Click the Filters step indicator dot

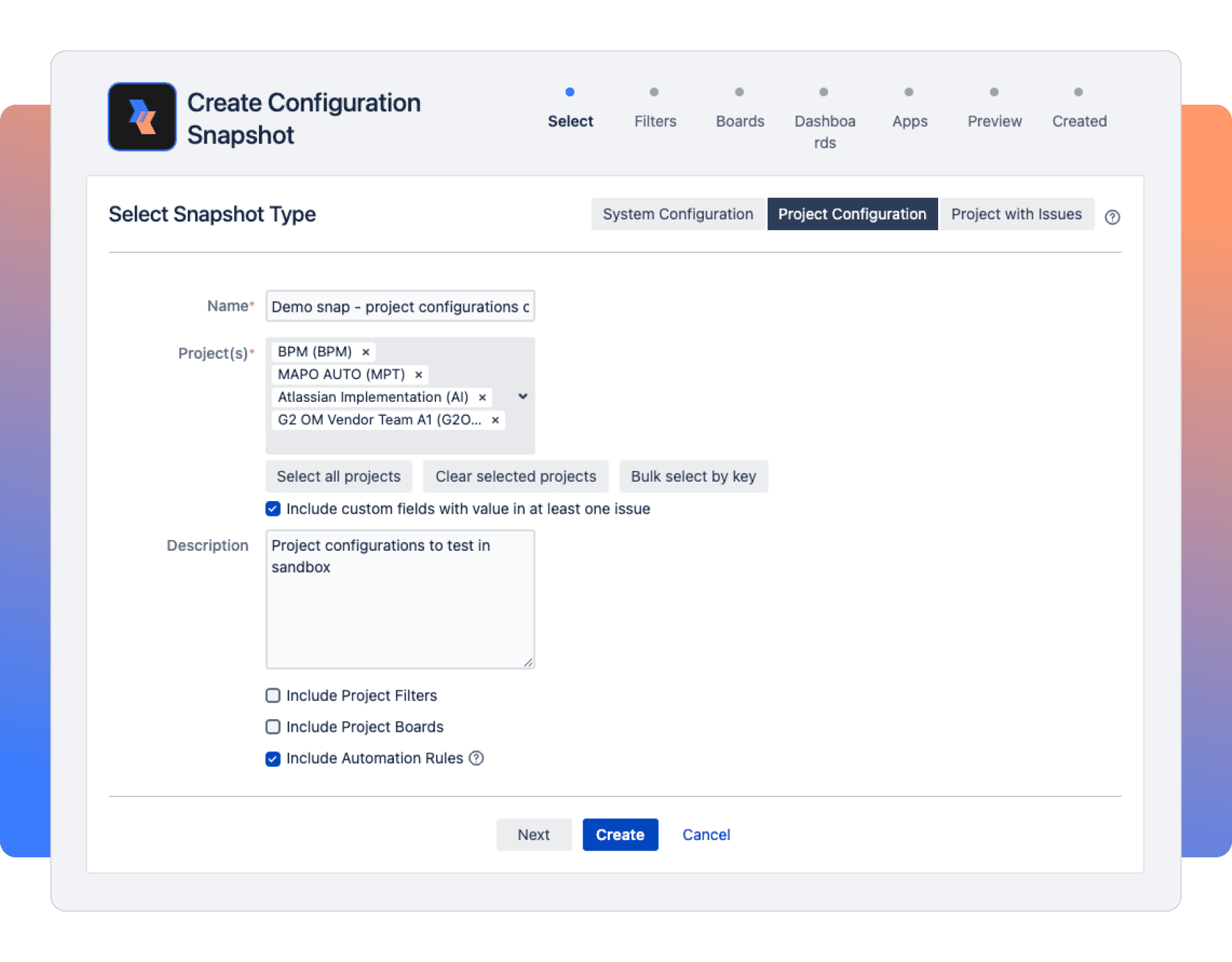pyautogui.click(x=654, y=93)
